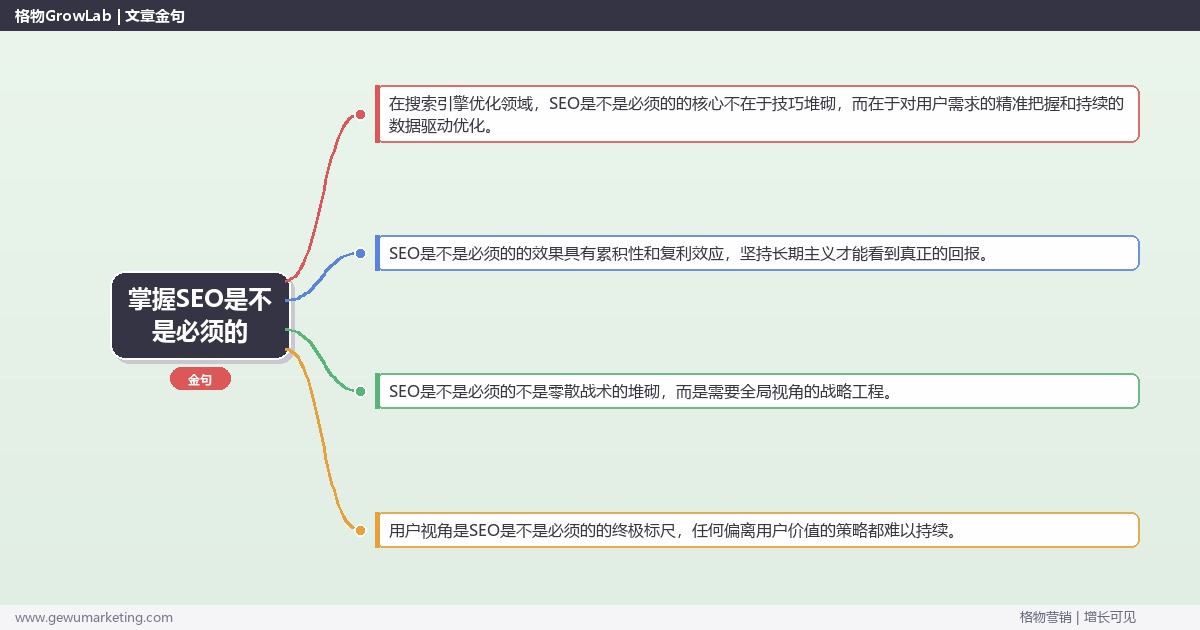This screenshot has height=630, width=1200.
Task: Click the orange branch connector dot
Action: point(360,530)
